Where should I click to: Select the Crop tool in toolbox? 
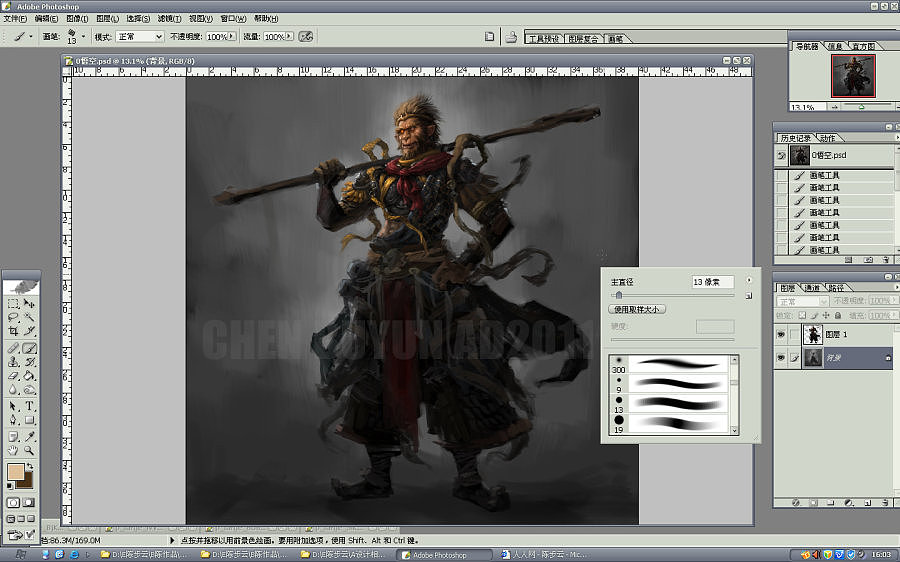tap(13, 331)
